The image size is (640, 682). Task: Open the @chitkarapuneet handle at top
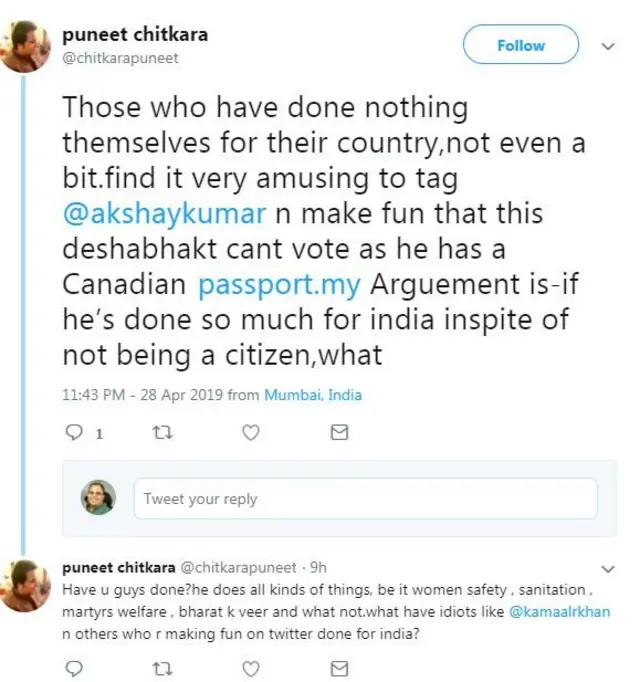pos(120,58)
